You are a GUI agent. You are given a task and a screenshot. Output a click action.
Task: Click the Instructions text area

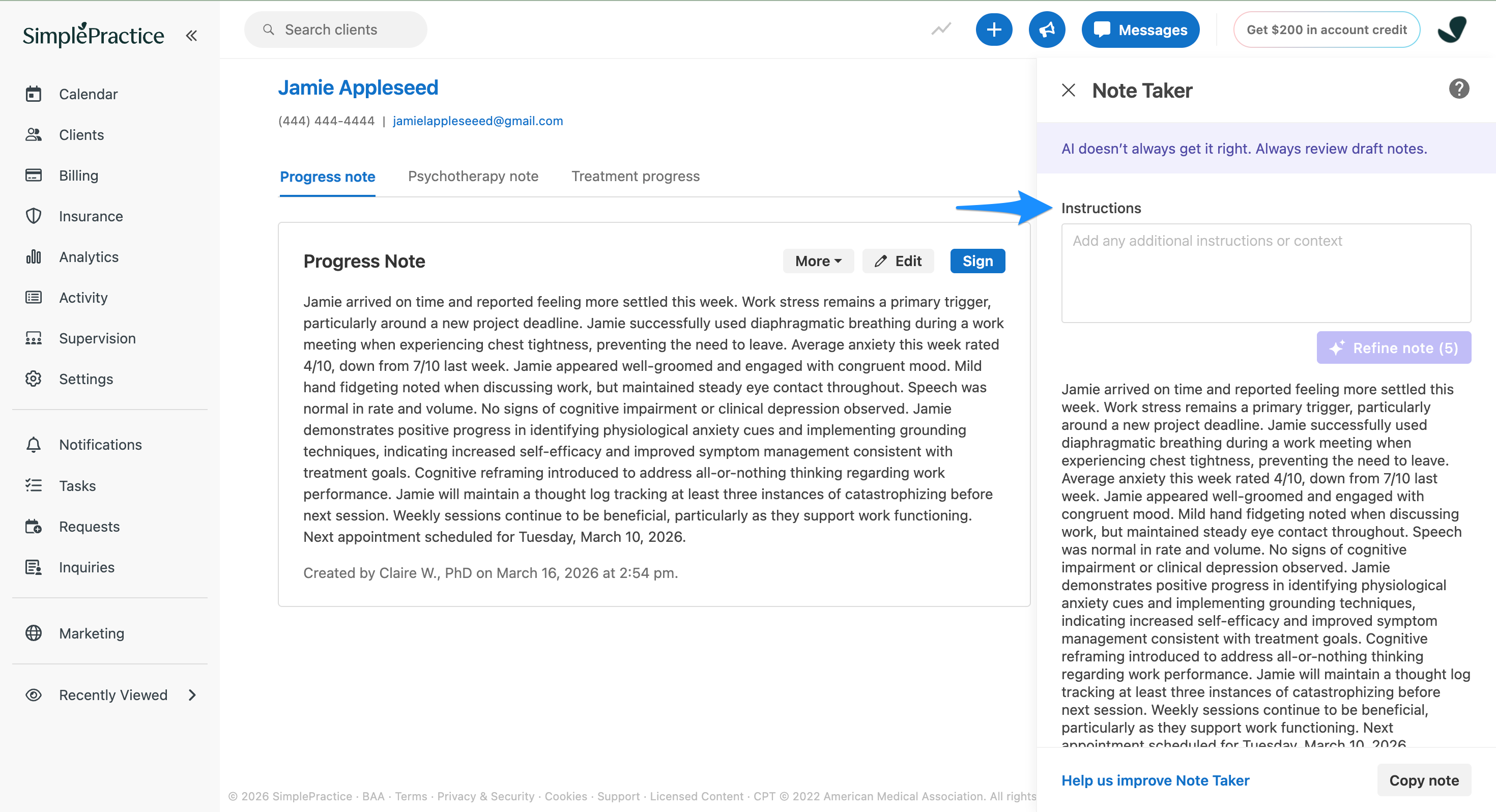tap(1266, 273)
